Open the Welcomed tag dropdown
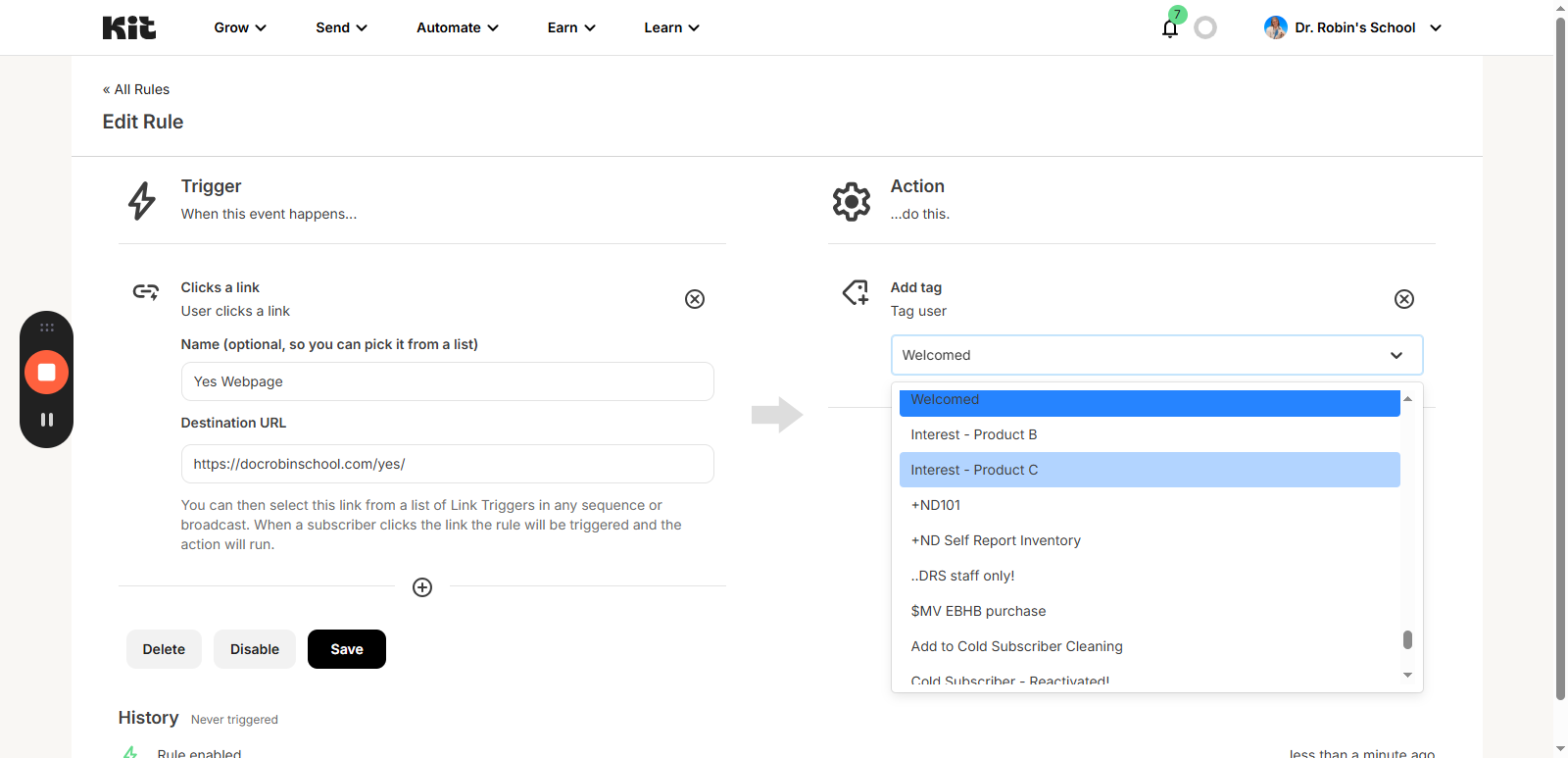Image resolution: width=1568 pixels, height=758 pixels. (x=1156, y=355)
